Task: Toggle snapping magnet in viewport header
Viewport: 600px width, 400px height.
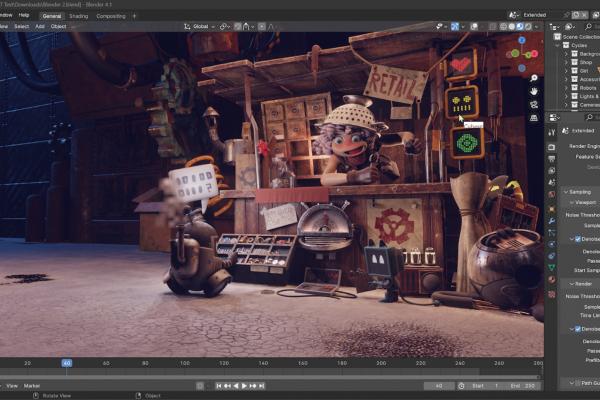Action: (x=238, y=26)
